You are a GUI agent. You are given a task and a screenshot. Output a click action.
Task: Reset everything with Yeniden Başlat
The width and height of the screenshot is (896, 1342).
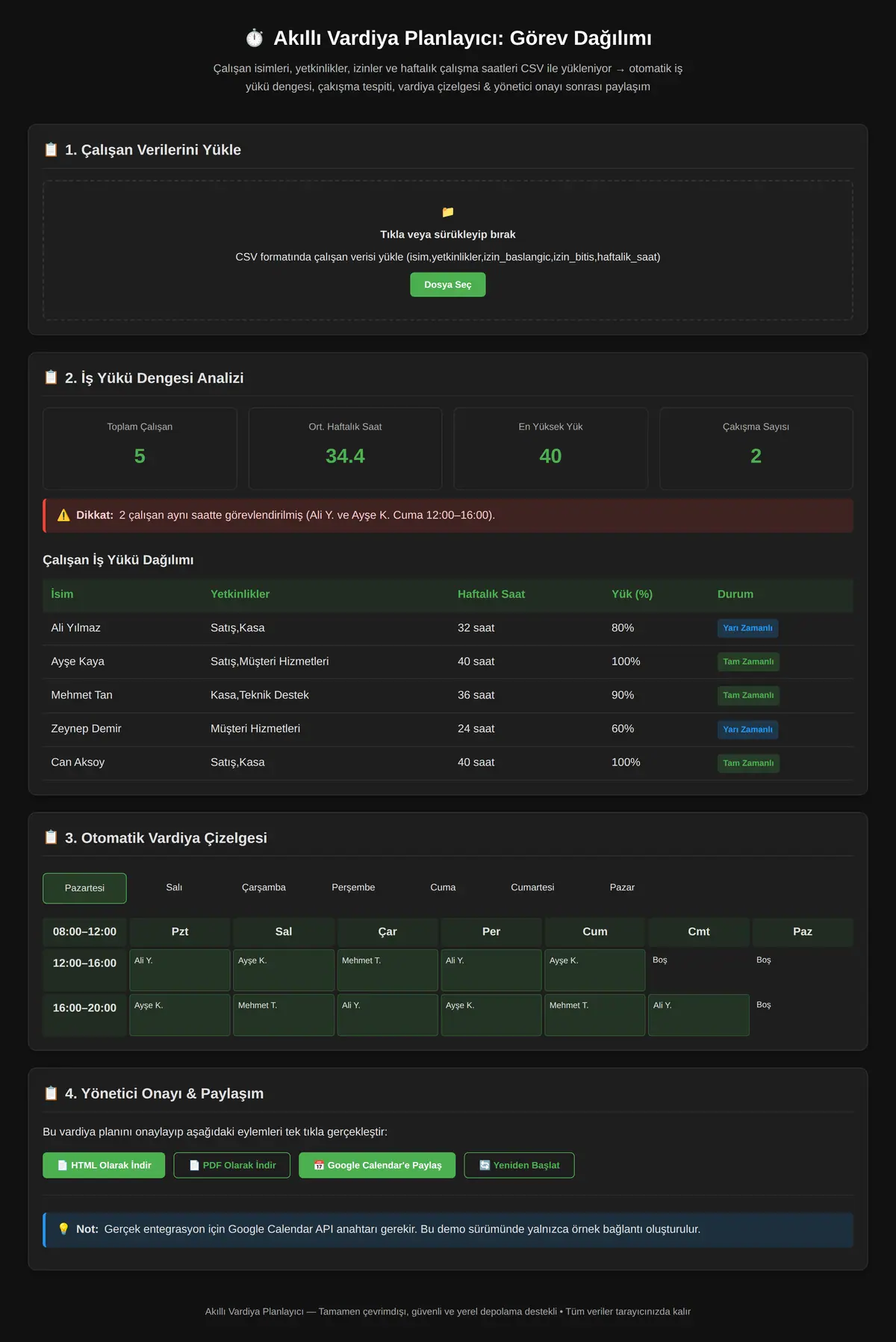[520, 1165]
